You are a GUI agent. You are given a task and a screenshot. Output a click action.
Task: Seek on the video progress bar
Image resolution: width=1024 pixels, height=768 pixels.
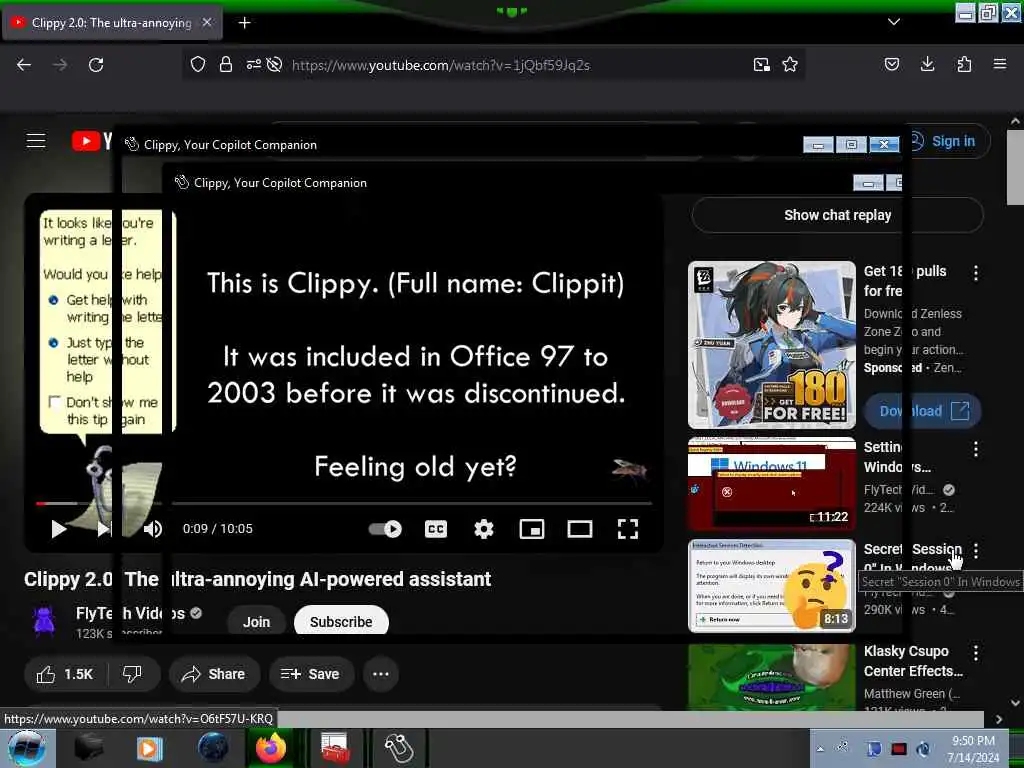coord(344,504)
